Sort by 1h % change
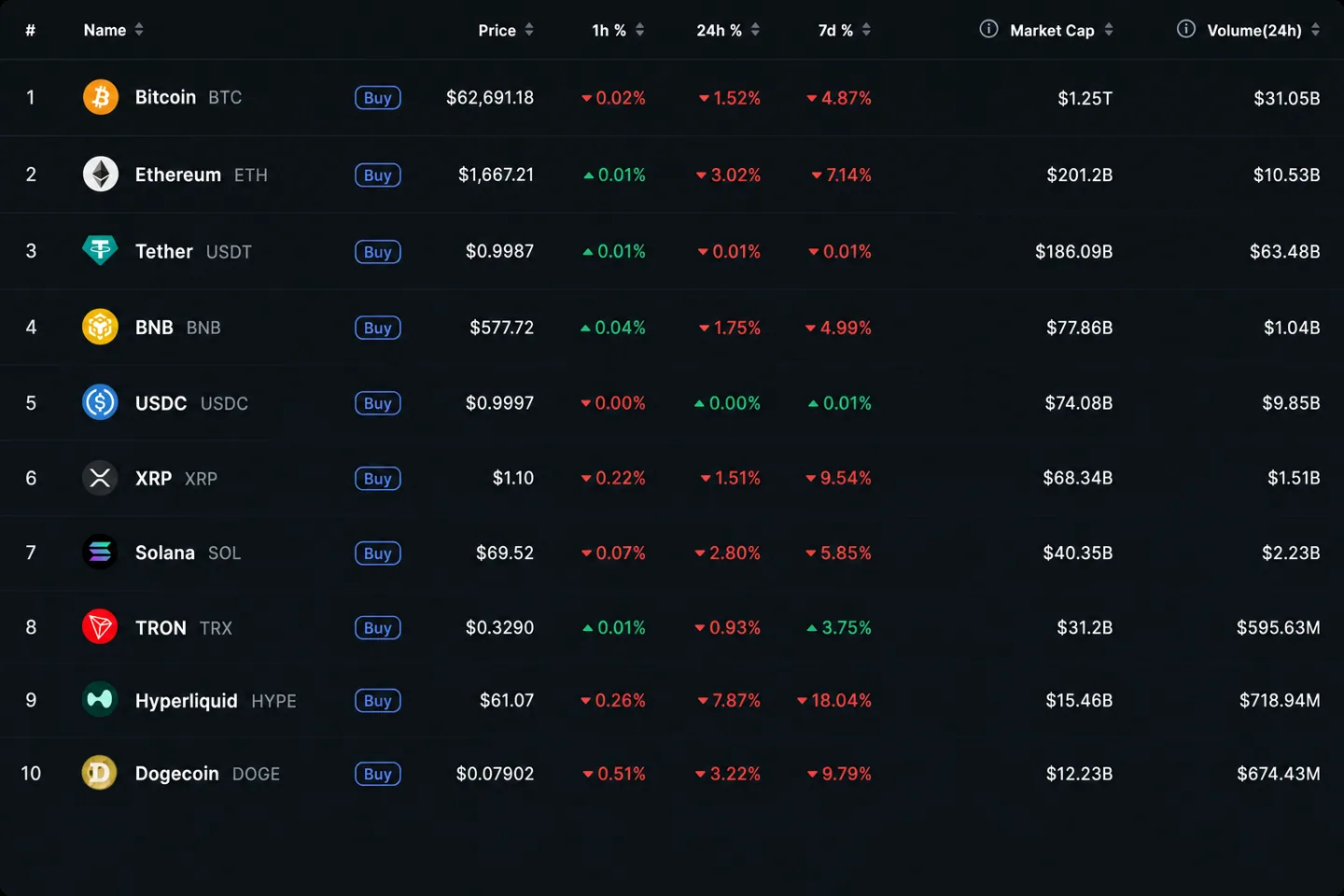Image resolution: width=1344 pixels, height=896 pixels. click(x=618, y=30)
